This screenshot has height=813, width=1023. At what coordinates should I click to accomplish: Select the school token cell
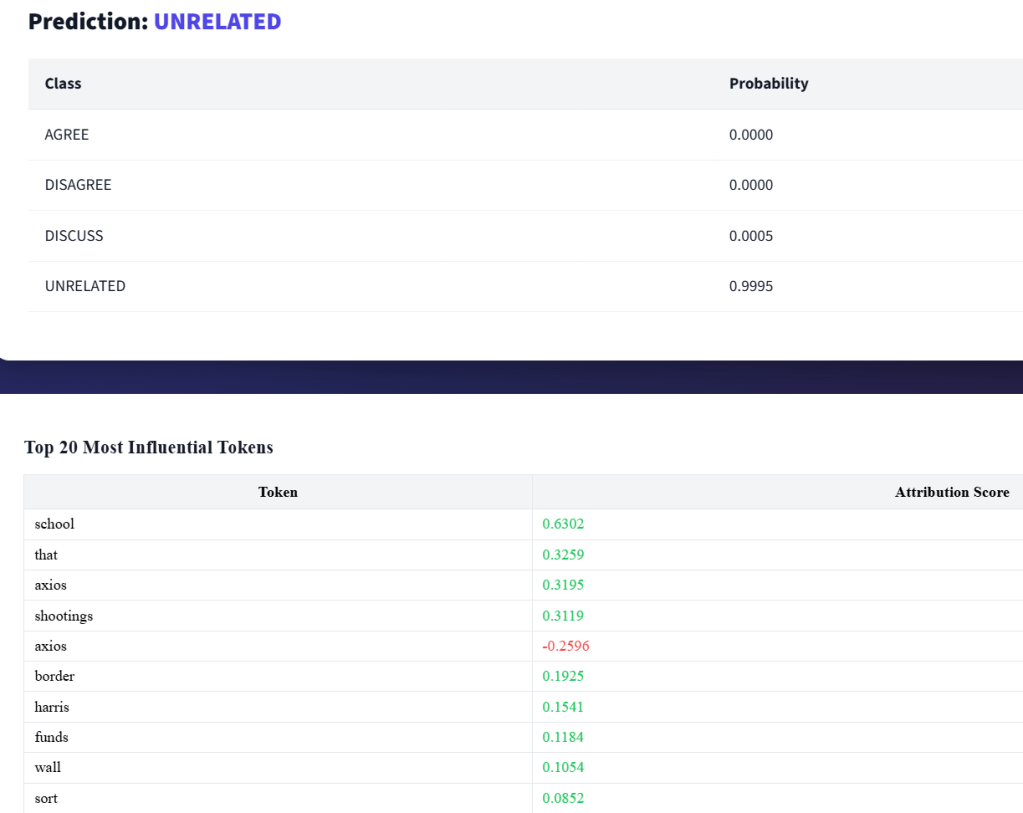point(55,524)
